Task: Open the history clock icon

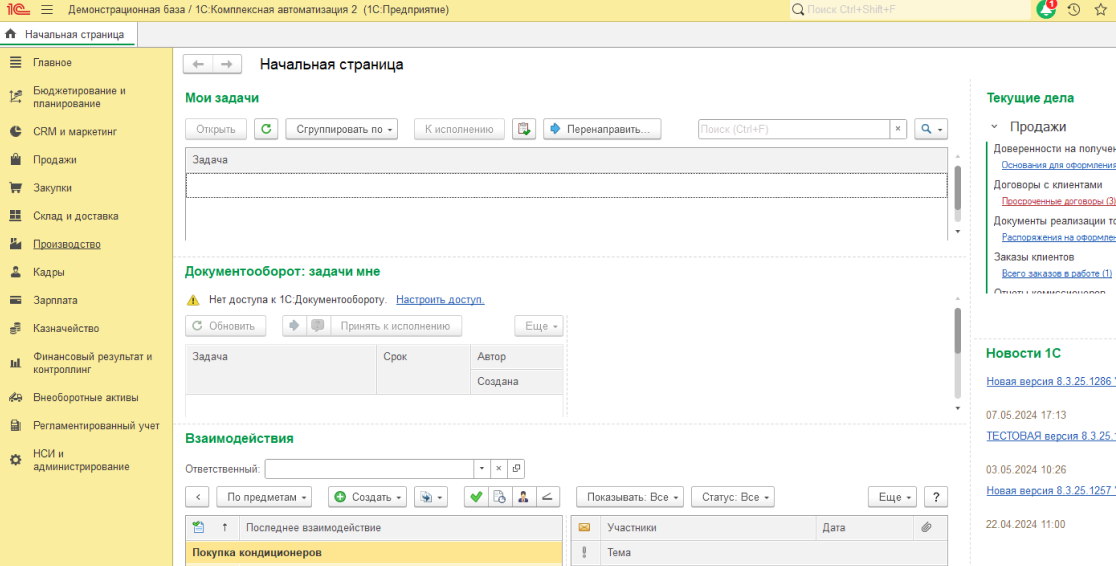Action: click(1074, 10)
